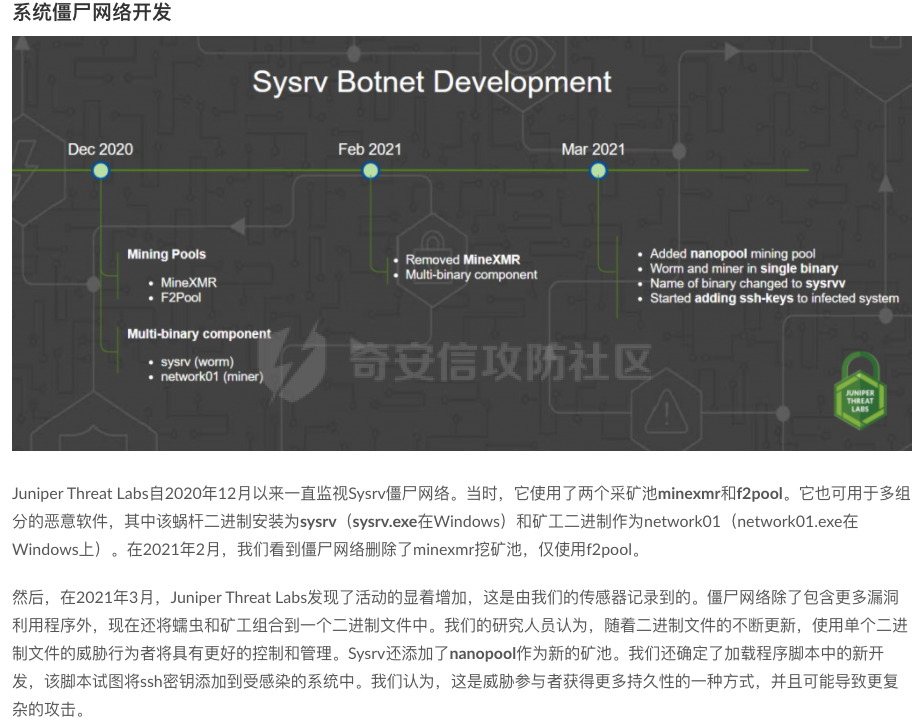Viewport: 914px width, 722px height.
Task: Click Started adding ssh-keys to infected system
Action: [775, 298]
